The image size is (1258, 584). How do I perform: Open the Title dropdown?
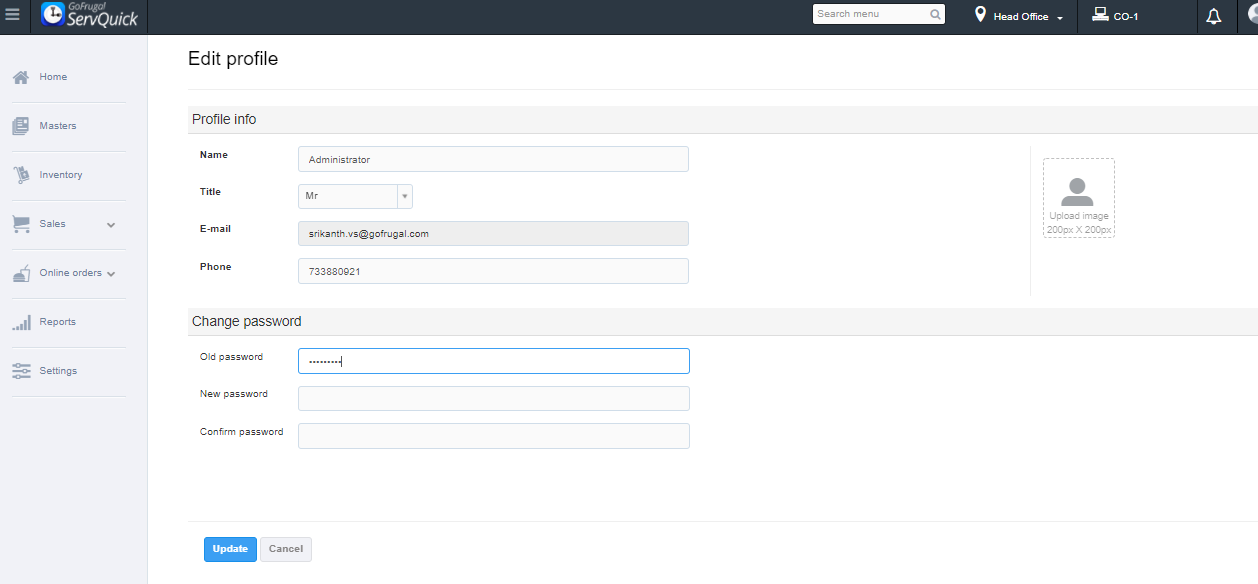tap(355, 197)
